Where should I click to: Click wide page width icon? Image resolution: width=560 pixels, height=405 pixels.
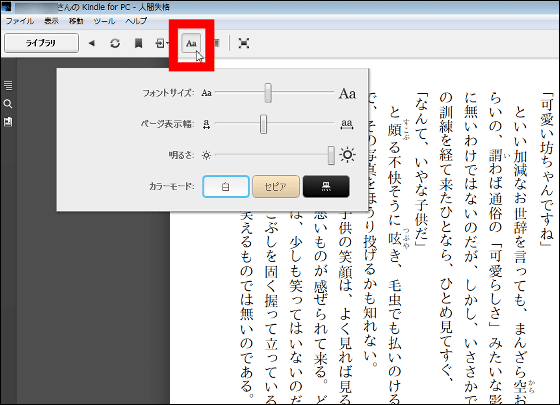(347, 124)
